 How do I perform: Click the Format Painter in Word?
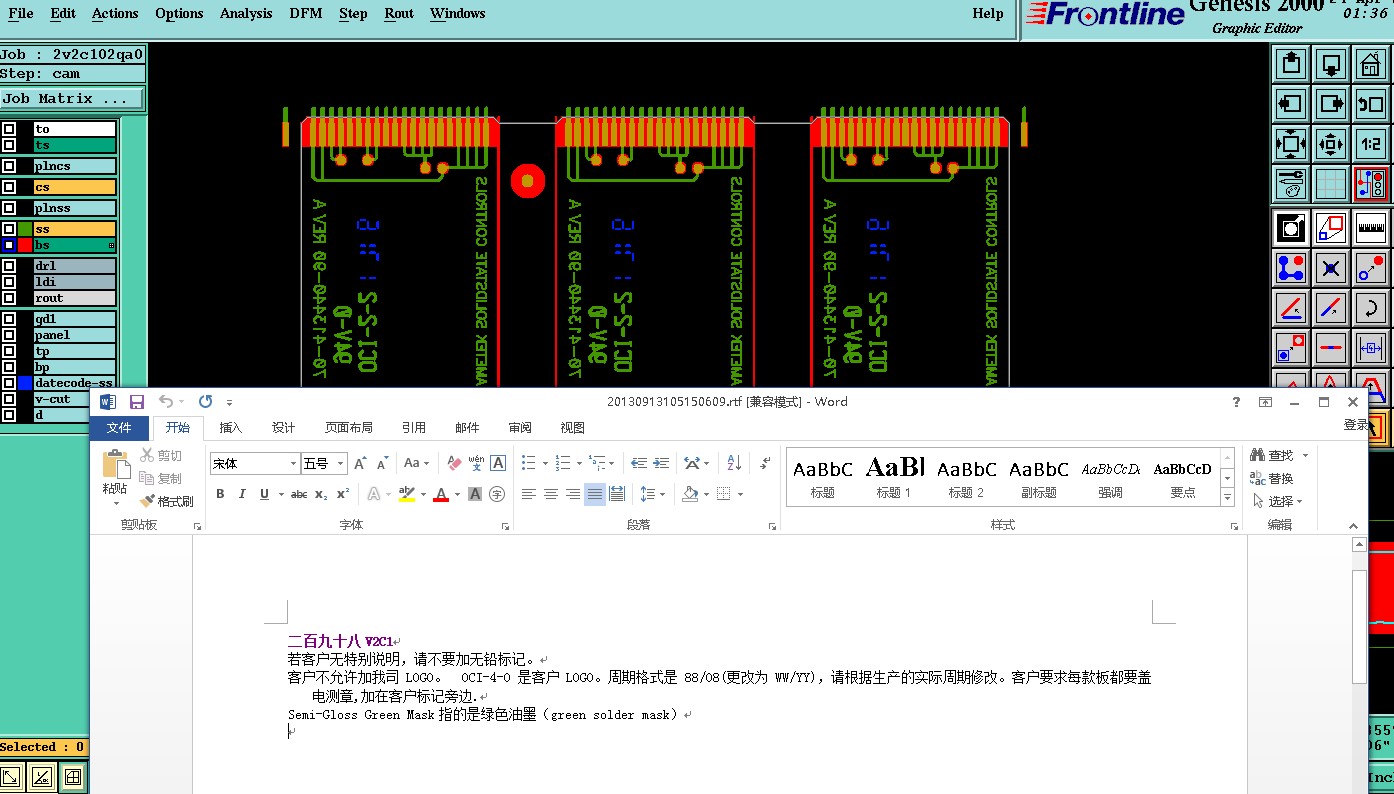coord(167,501)
